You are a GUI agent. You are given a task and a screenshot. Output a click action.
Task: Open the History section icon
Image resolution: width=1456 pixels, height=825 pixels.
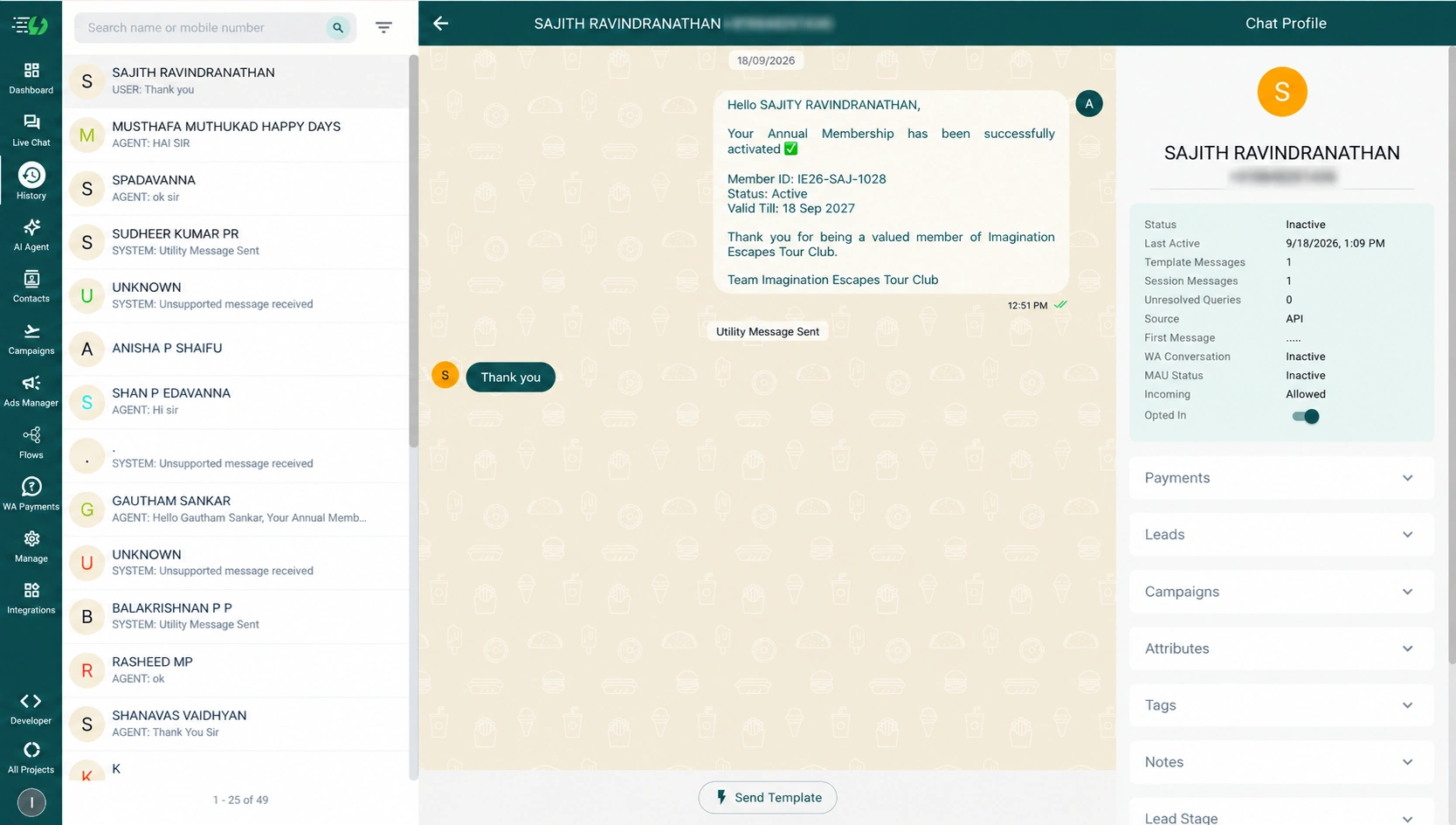31,182
